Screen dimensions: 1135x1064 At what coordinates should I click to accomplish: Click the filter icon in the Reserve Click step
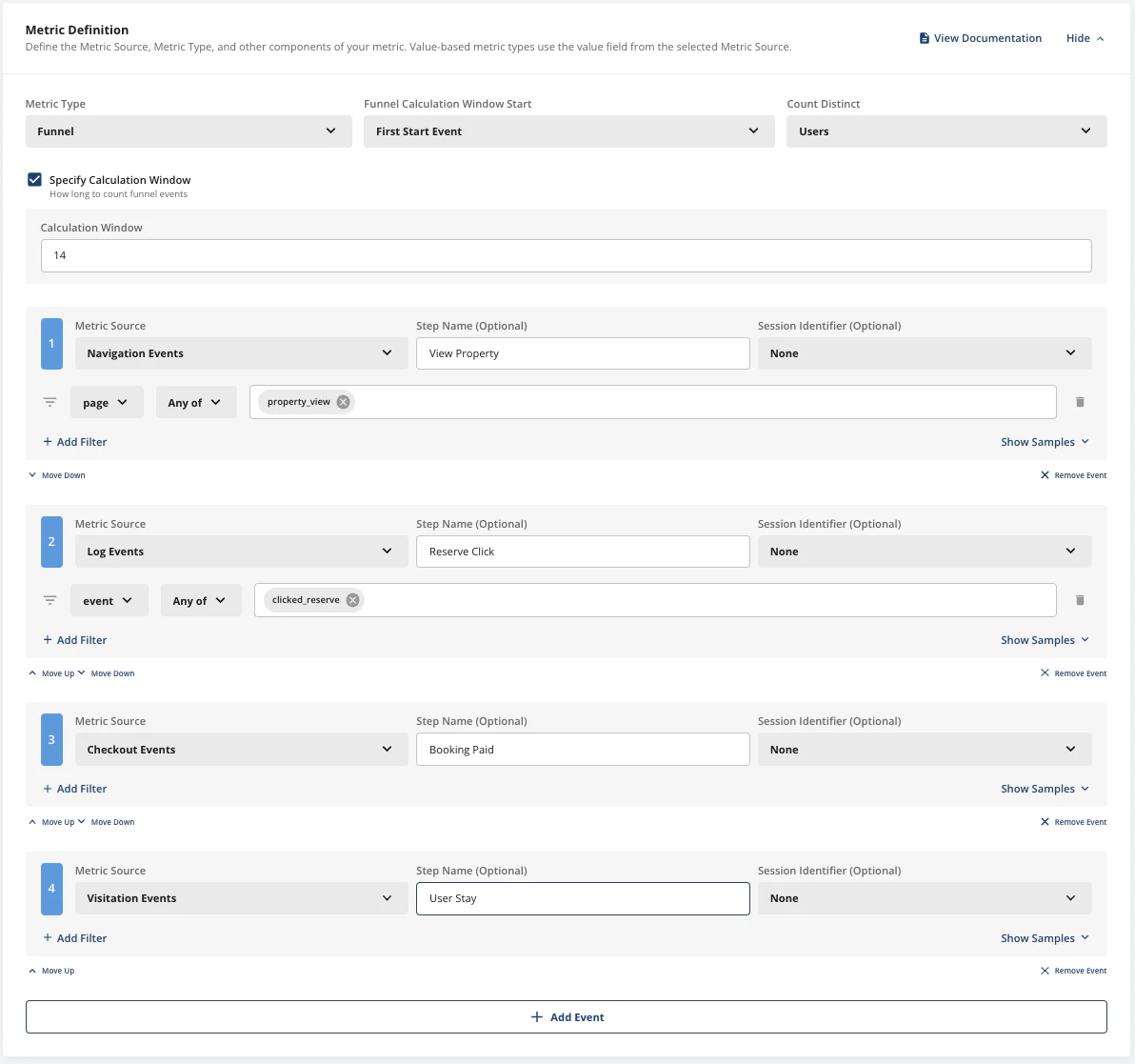tap(50, 599)
